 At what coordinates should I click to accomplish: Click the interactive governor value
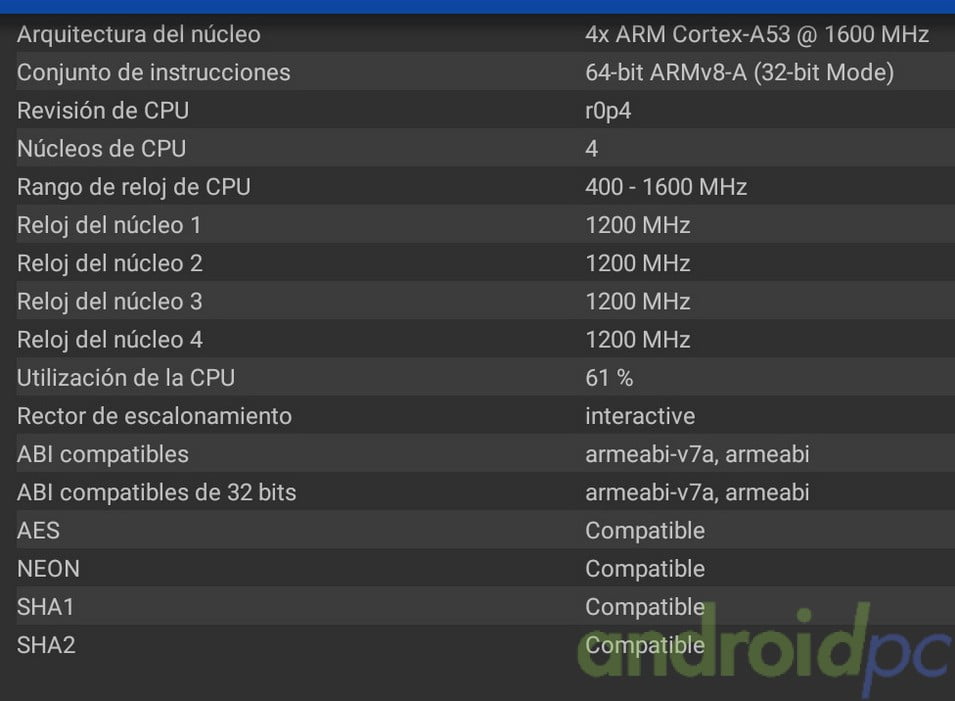640,416
